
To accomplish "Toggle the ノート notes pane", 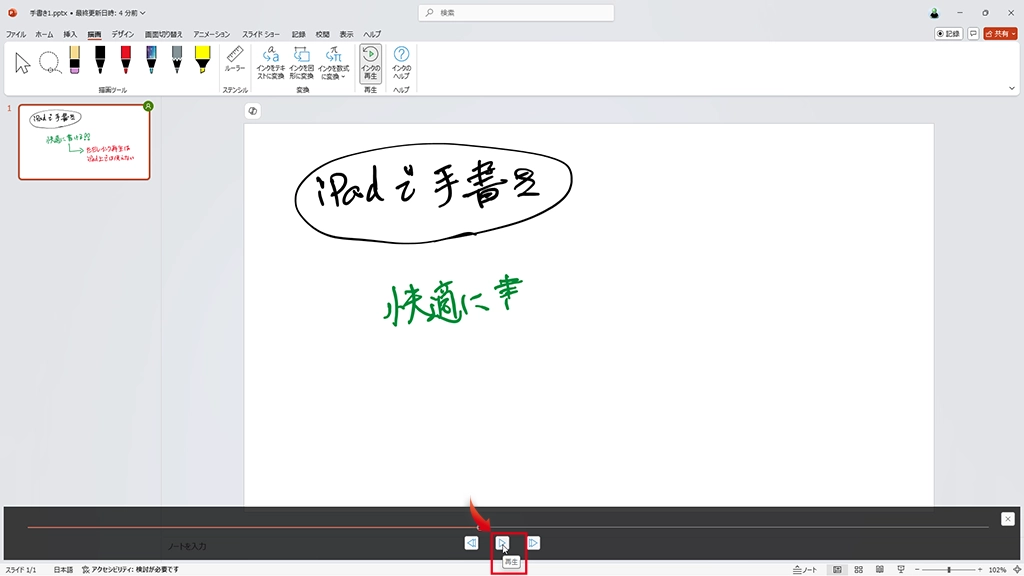I will point(805,569).
